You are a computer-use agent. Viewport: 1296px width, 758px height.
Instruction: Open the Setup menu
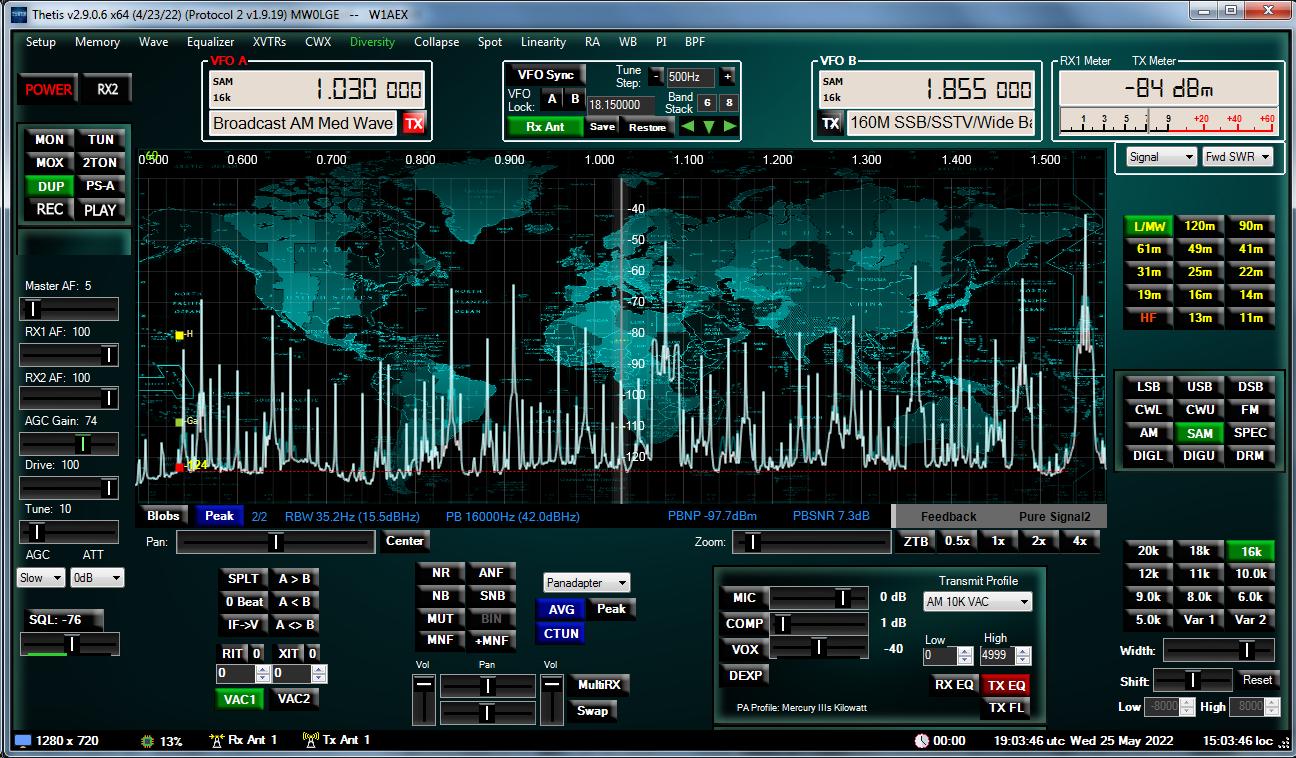coord(41,42)
